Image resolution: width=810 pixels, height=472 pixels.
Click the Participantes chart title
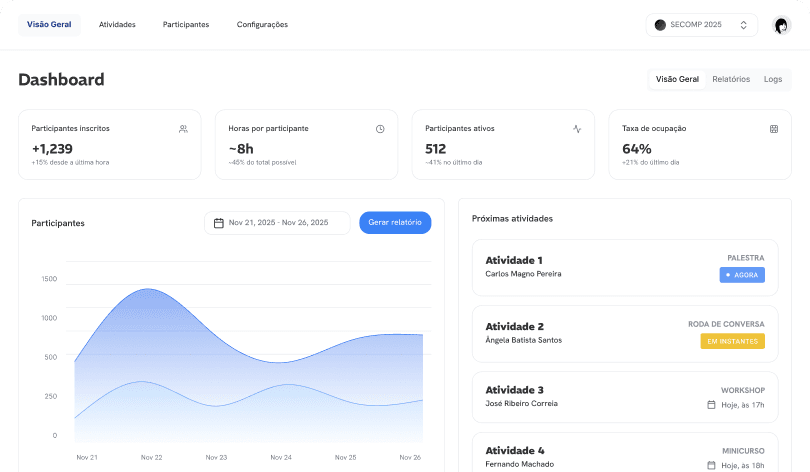58,223
